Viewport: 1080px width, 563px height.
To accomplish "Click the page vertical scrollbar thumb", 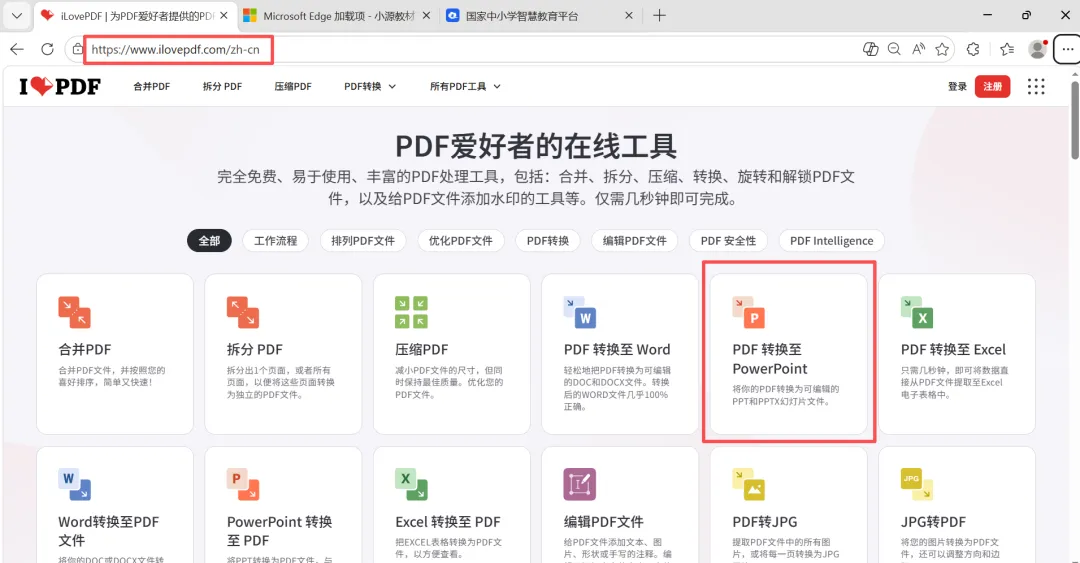I will pos(1074,121).
